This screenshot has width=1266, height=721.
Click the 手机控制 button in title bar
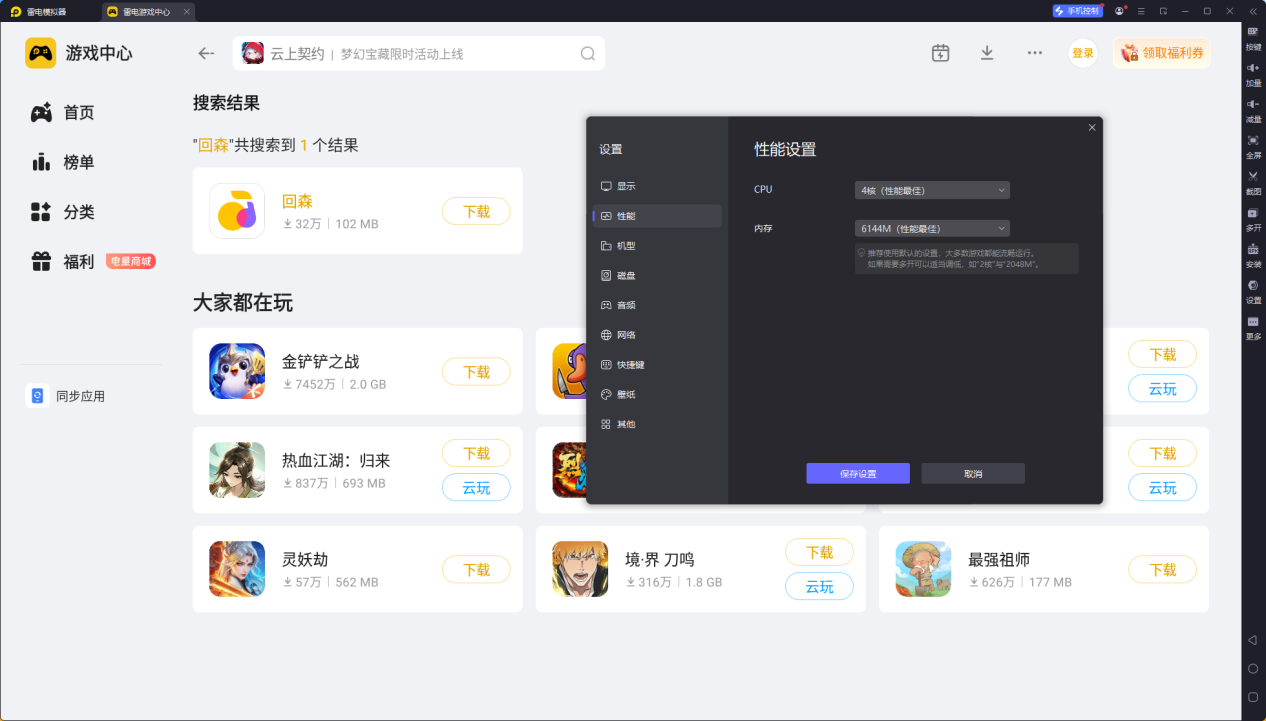tap(1077, 11)
